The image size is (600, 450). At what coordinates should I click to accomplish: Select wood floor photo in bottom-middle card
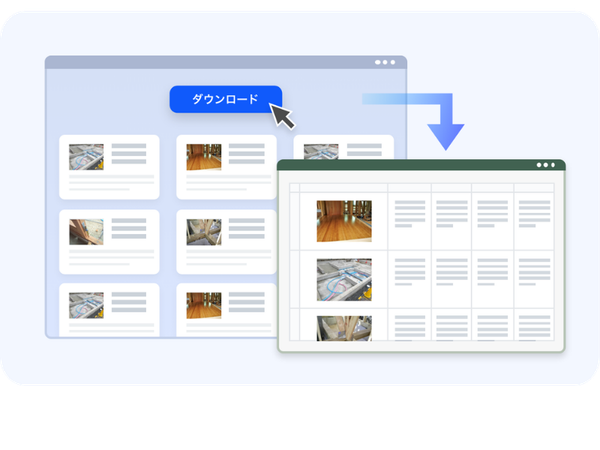pos(204,305)
